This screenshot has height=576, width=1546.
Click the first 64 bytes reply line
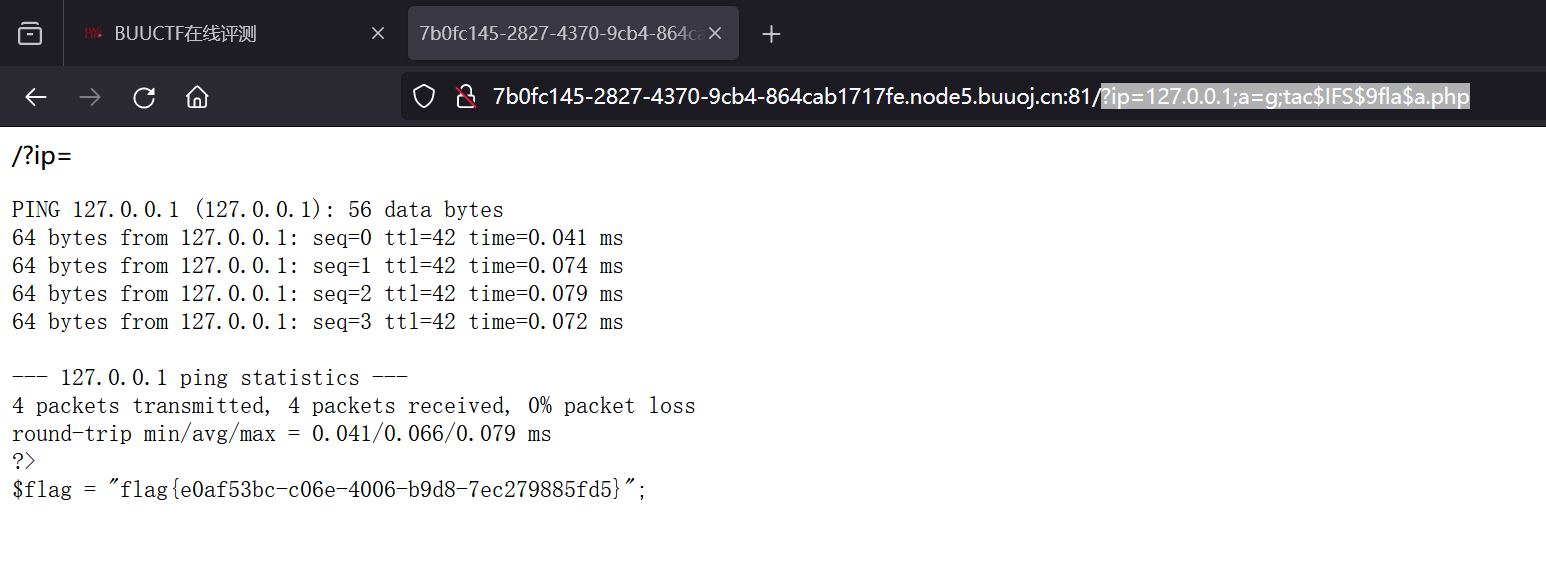pos(317,237)
